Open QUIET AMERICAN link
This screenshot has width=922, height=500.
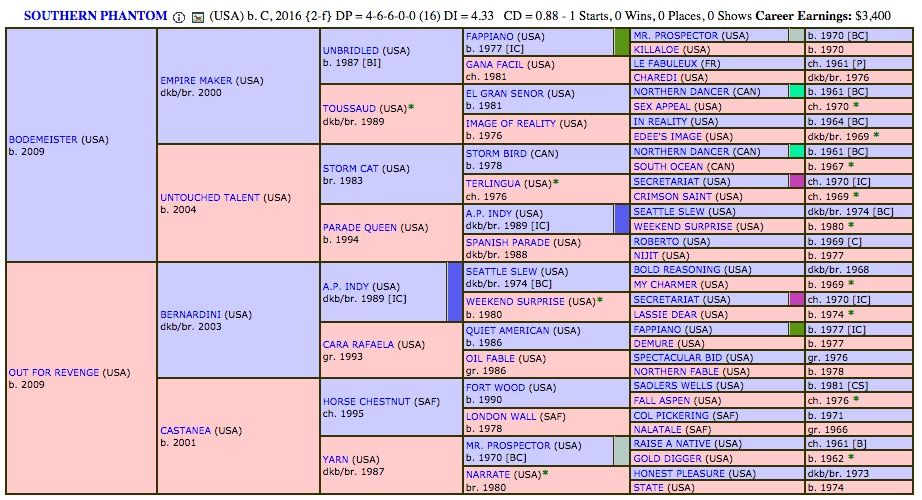[507, 331]
